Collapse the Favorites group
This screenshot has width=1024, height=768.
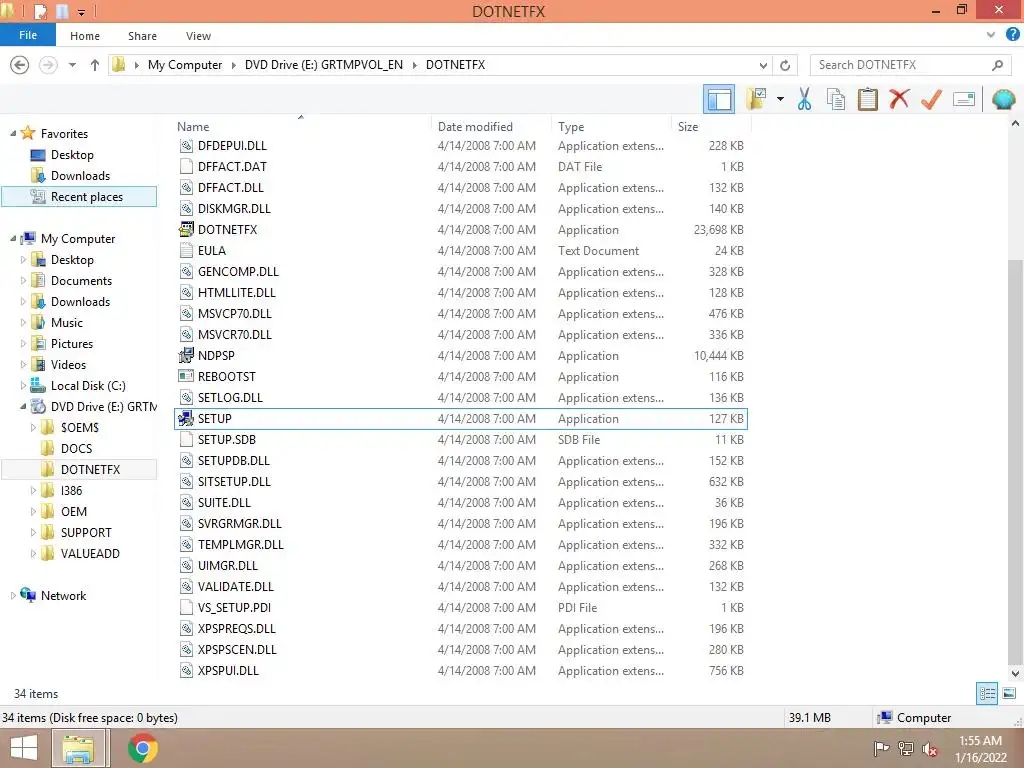(x=13, y=133)
